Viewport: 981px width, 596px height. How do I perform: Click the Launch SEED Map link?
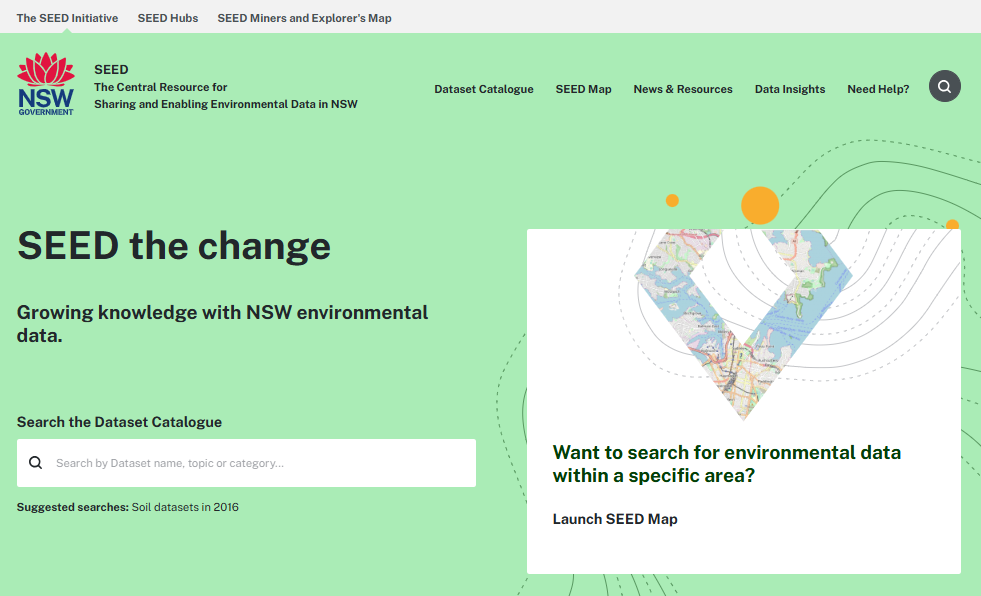tap(615, 519)
